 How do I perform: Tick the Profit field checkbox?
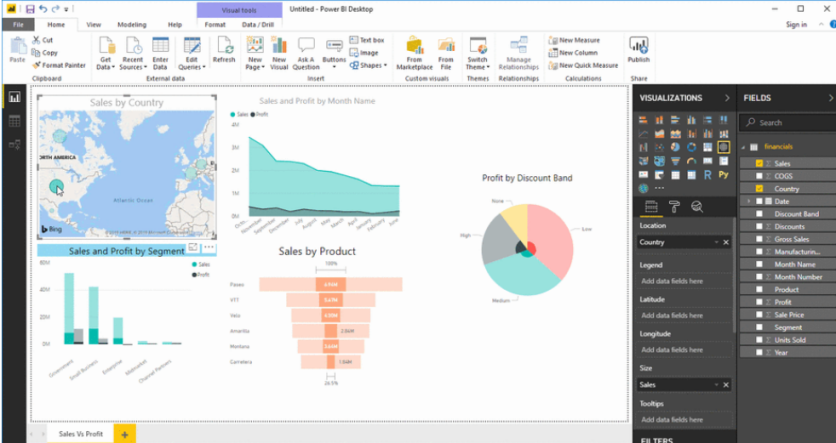759,302
